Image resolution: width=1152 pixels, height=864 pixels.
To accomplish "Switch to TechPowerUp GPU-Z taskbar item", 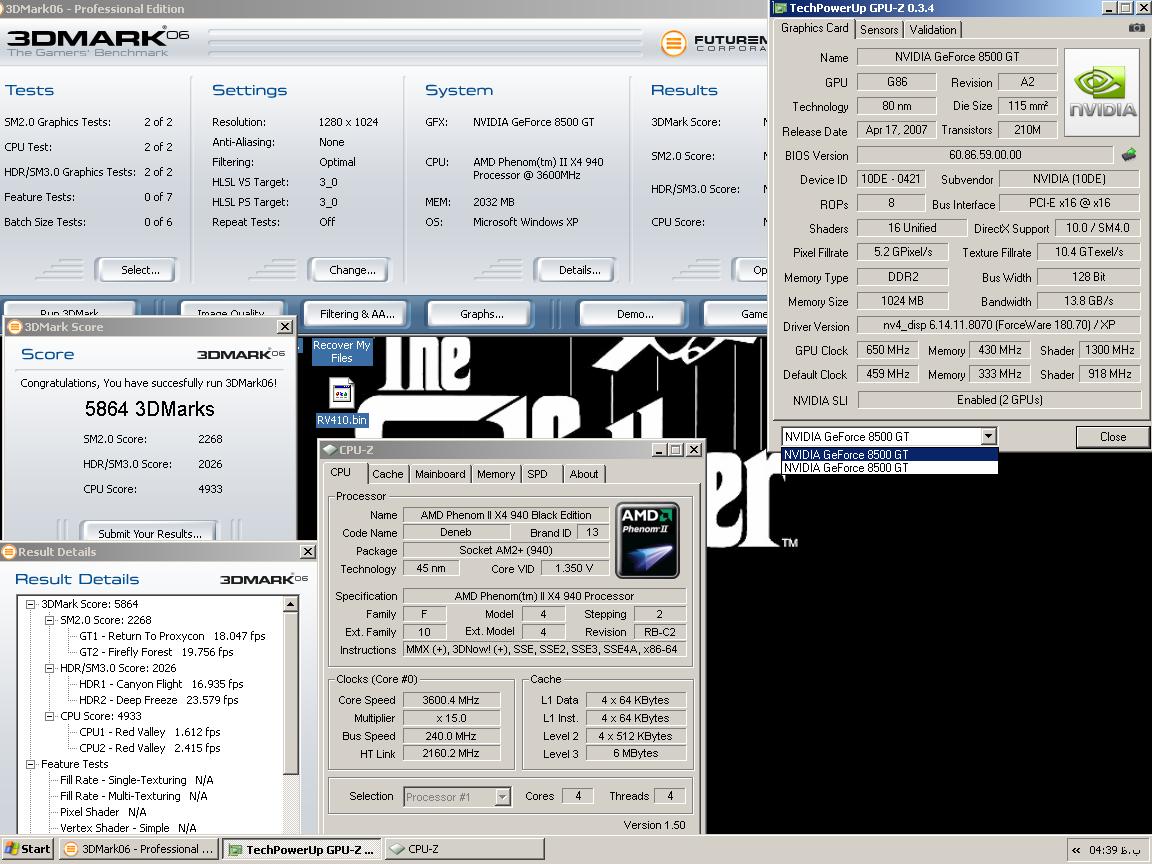I will [302, 849].
